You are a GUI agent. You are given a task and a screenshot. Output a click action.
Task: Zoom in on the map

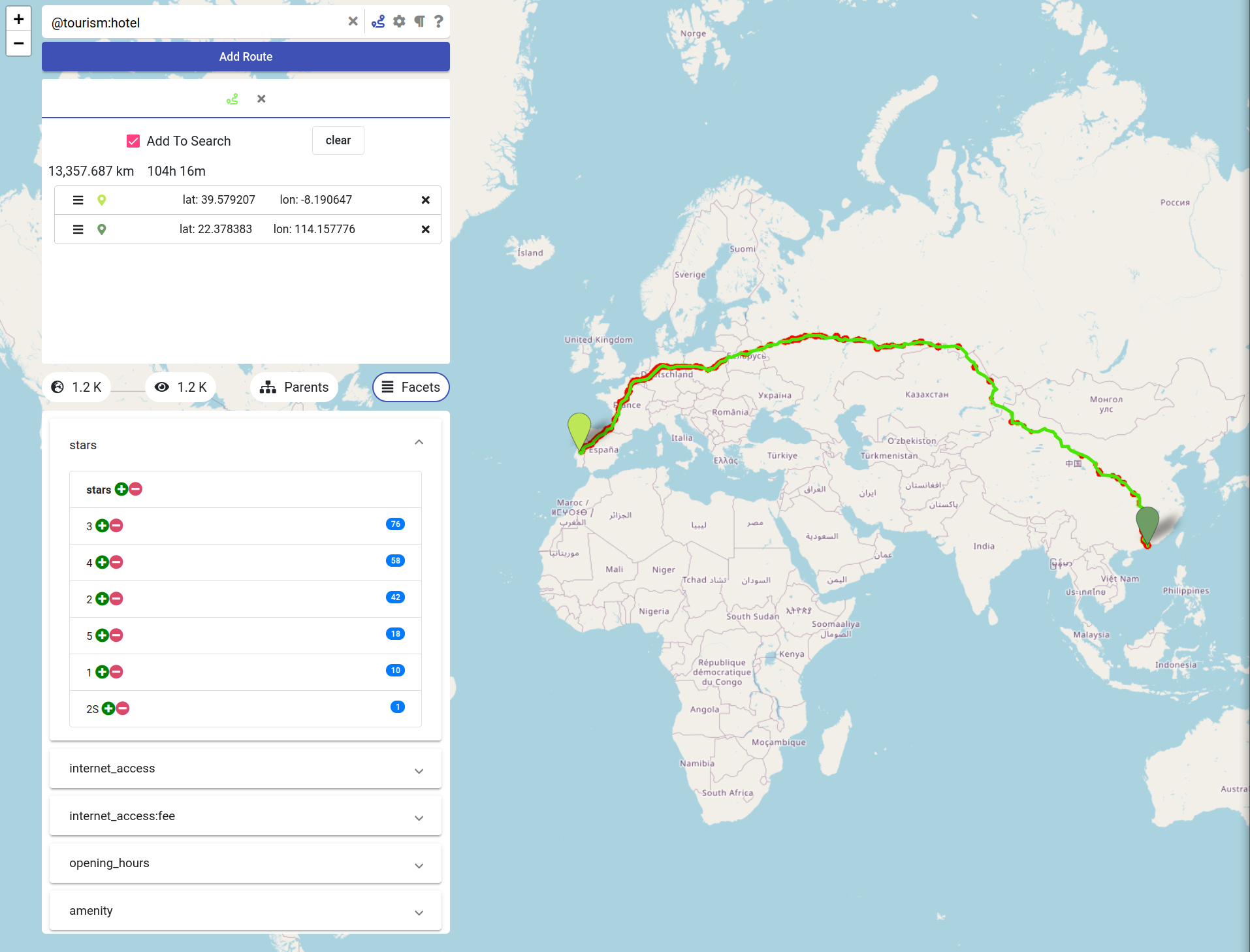pos(18,19)
